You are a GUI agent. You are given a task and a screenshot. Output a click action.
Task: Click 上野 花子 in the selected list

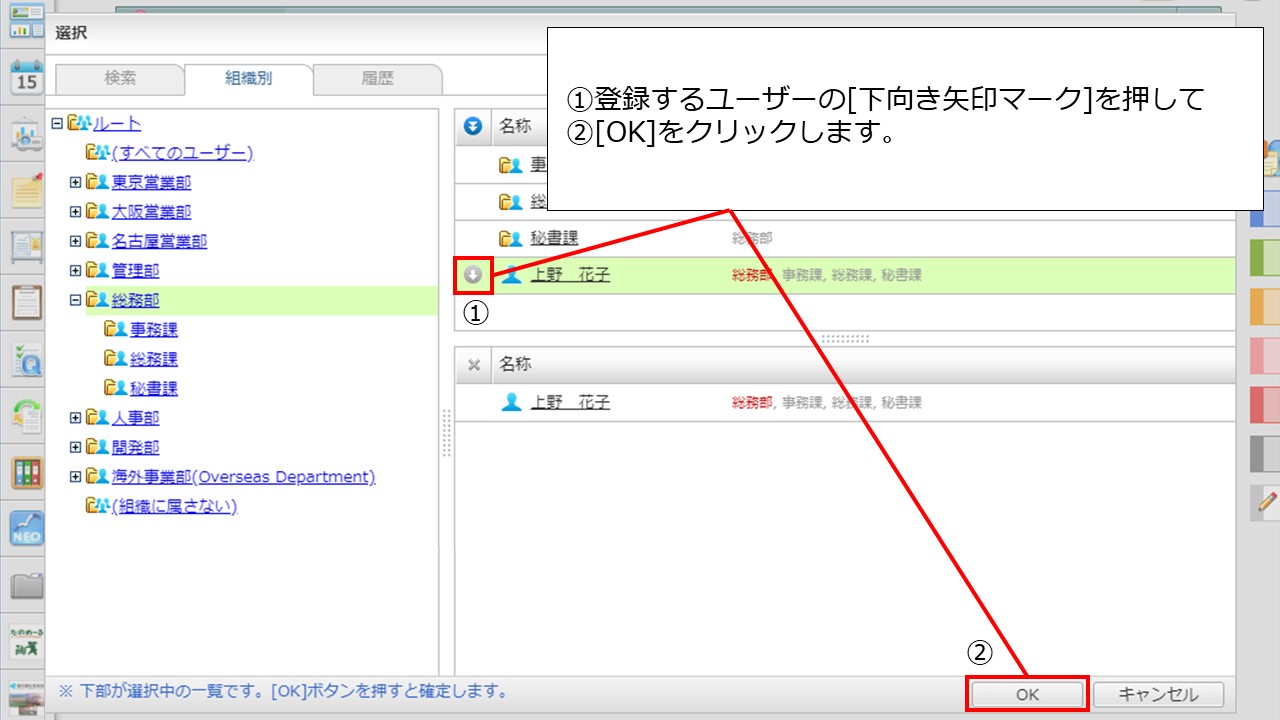tap(569, 402)
